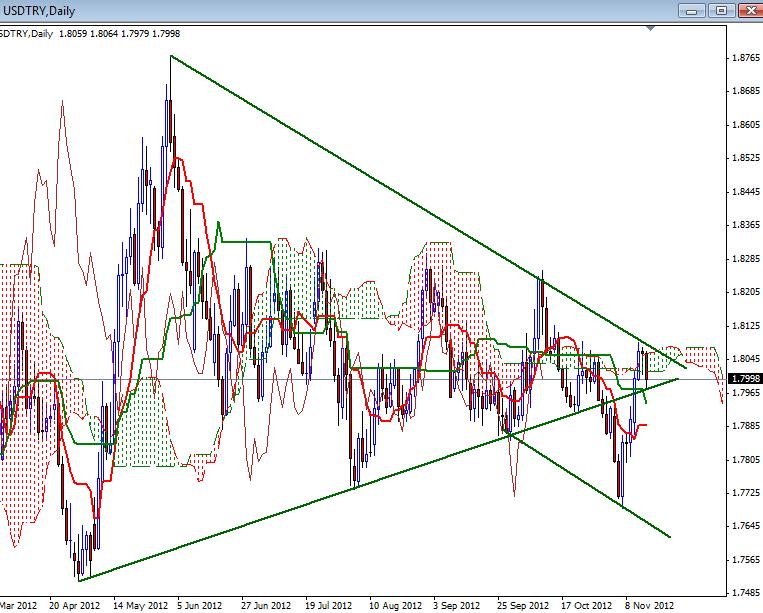The height and width of the screenshot is (613, 763).
Task: Click the 1.7725 price scale label
Action: 746,493
